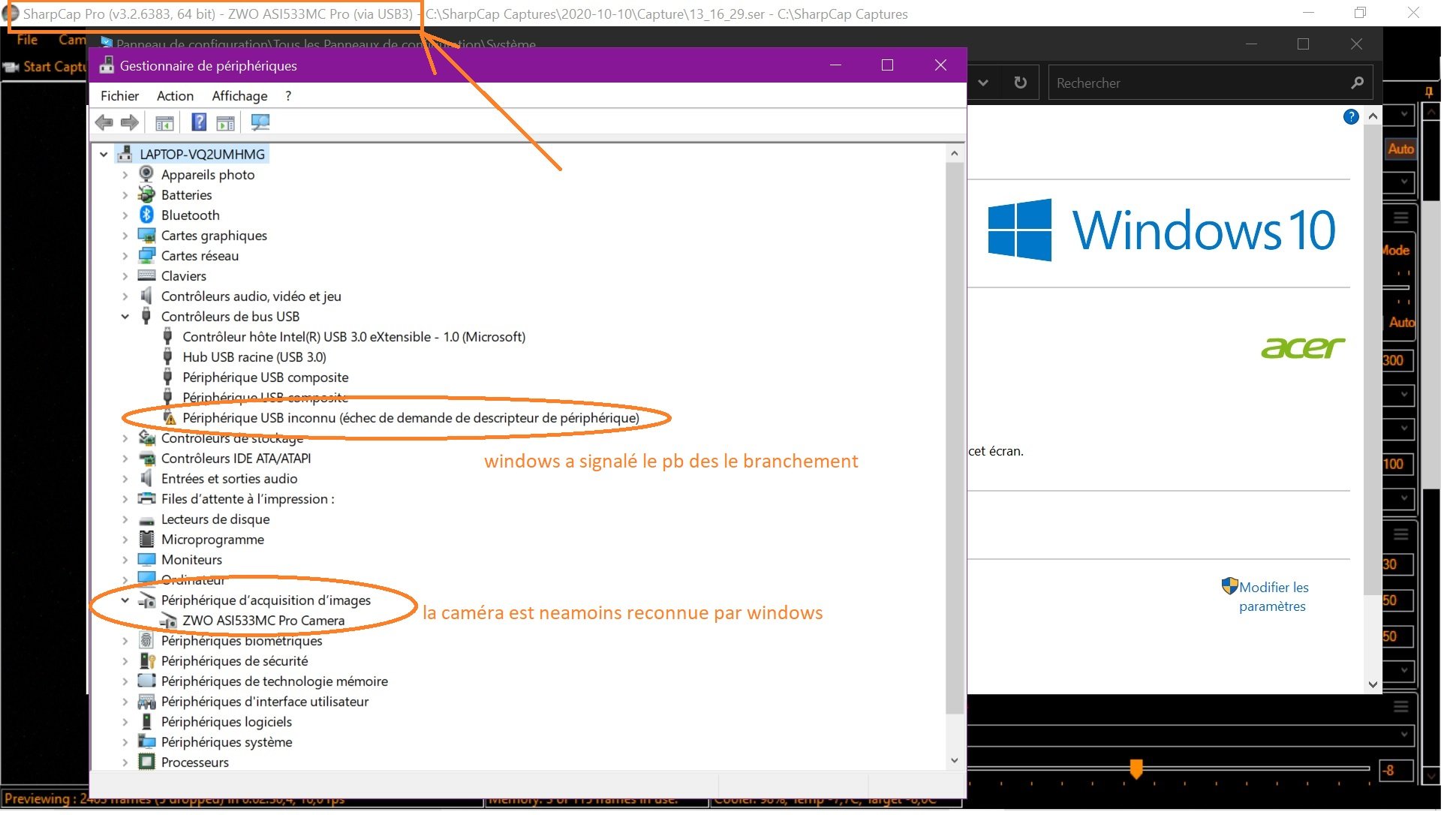Click the 300 value box in SharpCap
Viewport: 1456px width, 815px height.
click(x=1397, y=360)
